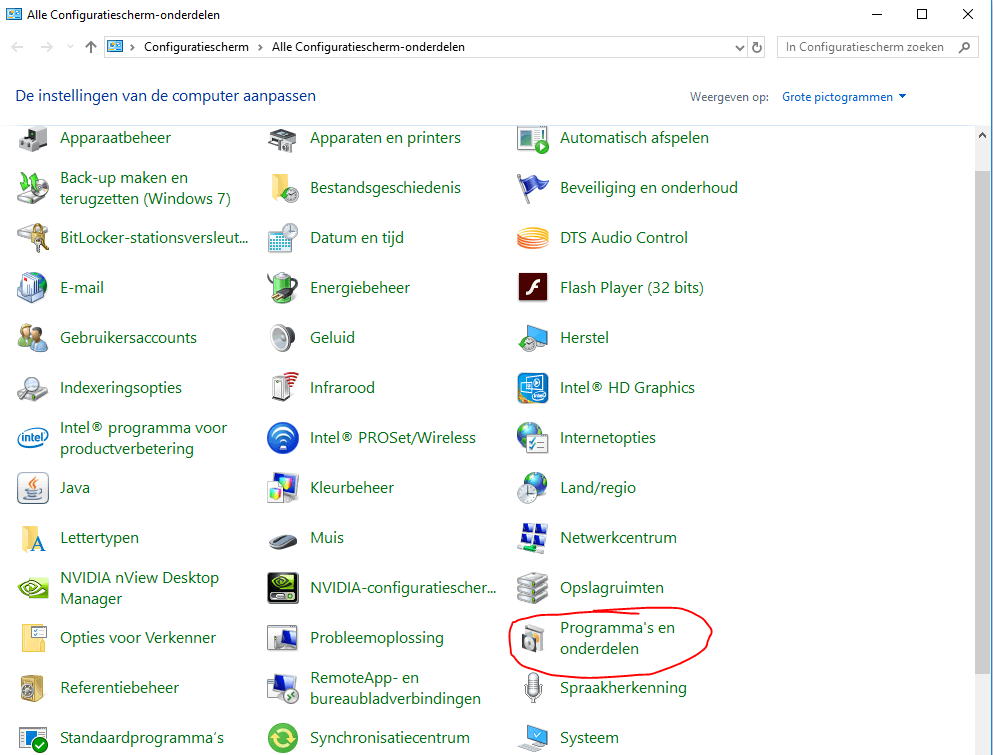Open the Datum en tijd icon

pyautogui.click(x=282, y=238)
